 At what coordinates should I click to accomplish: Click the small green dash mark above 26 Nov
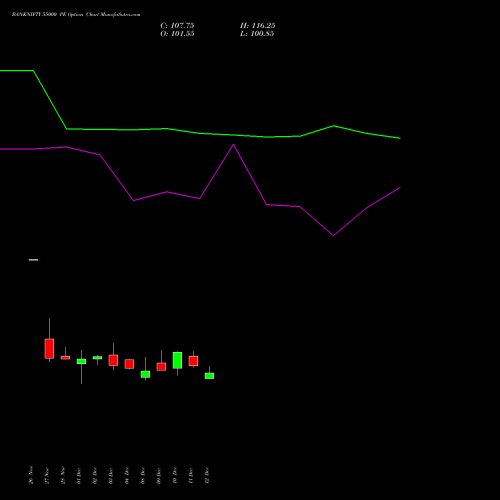point(33,260)
